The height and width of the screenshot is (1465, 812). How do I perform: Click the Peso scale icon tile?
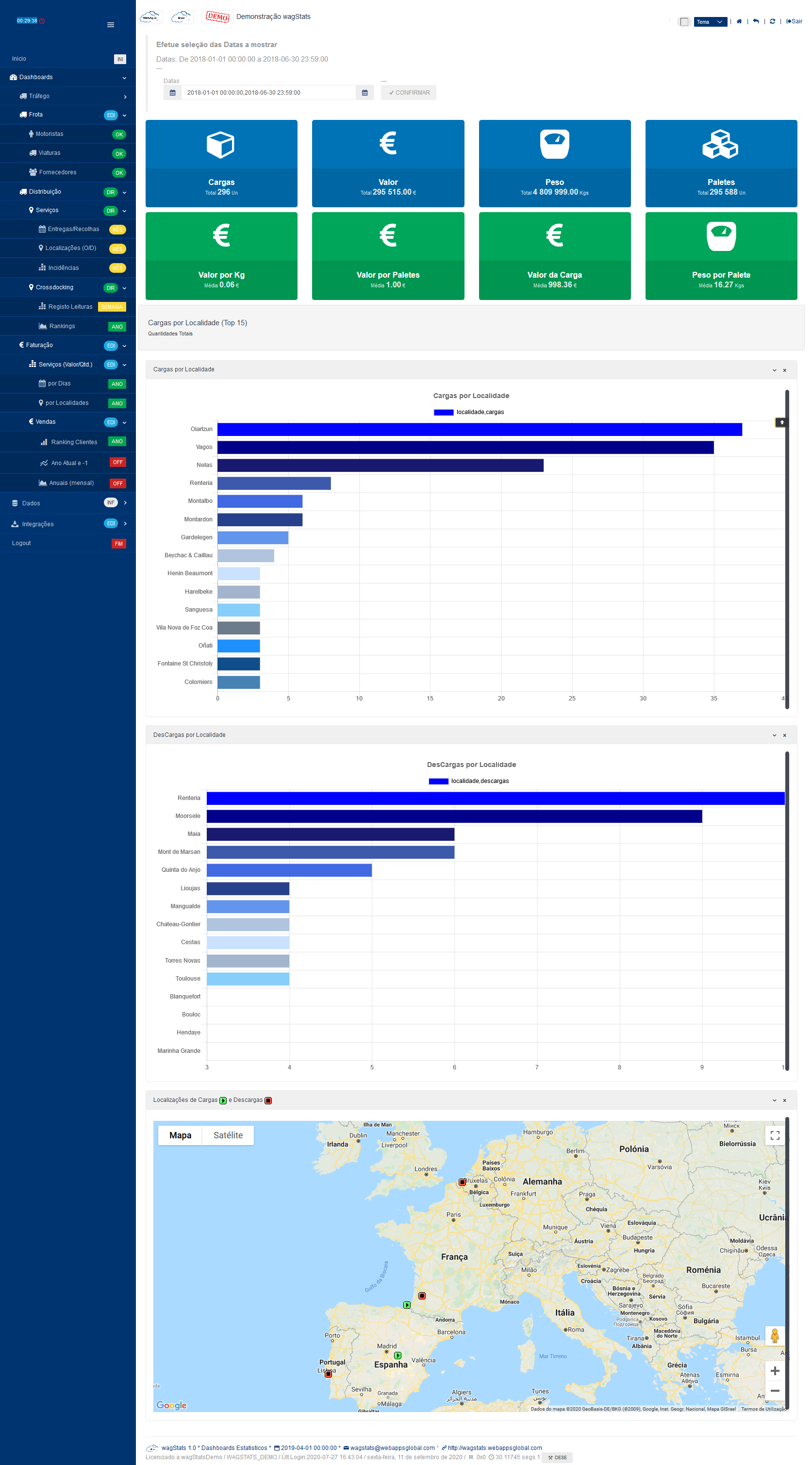coord(554,163)
